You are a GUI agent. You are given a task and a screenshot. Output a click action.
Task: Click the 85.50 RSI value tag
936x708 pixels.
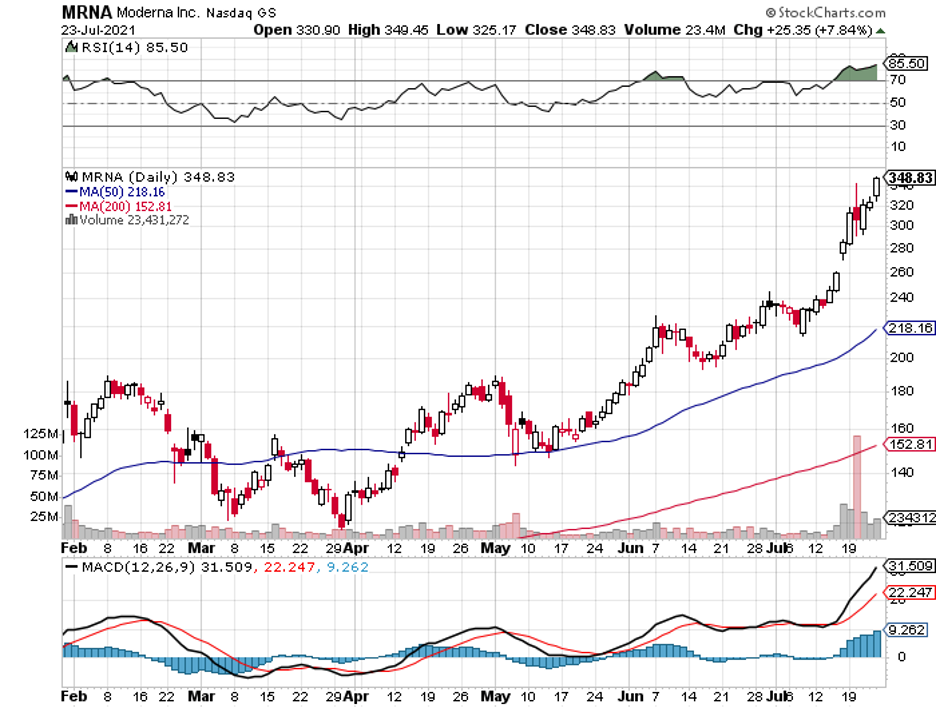click(909, 62)
